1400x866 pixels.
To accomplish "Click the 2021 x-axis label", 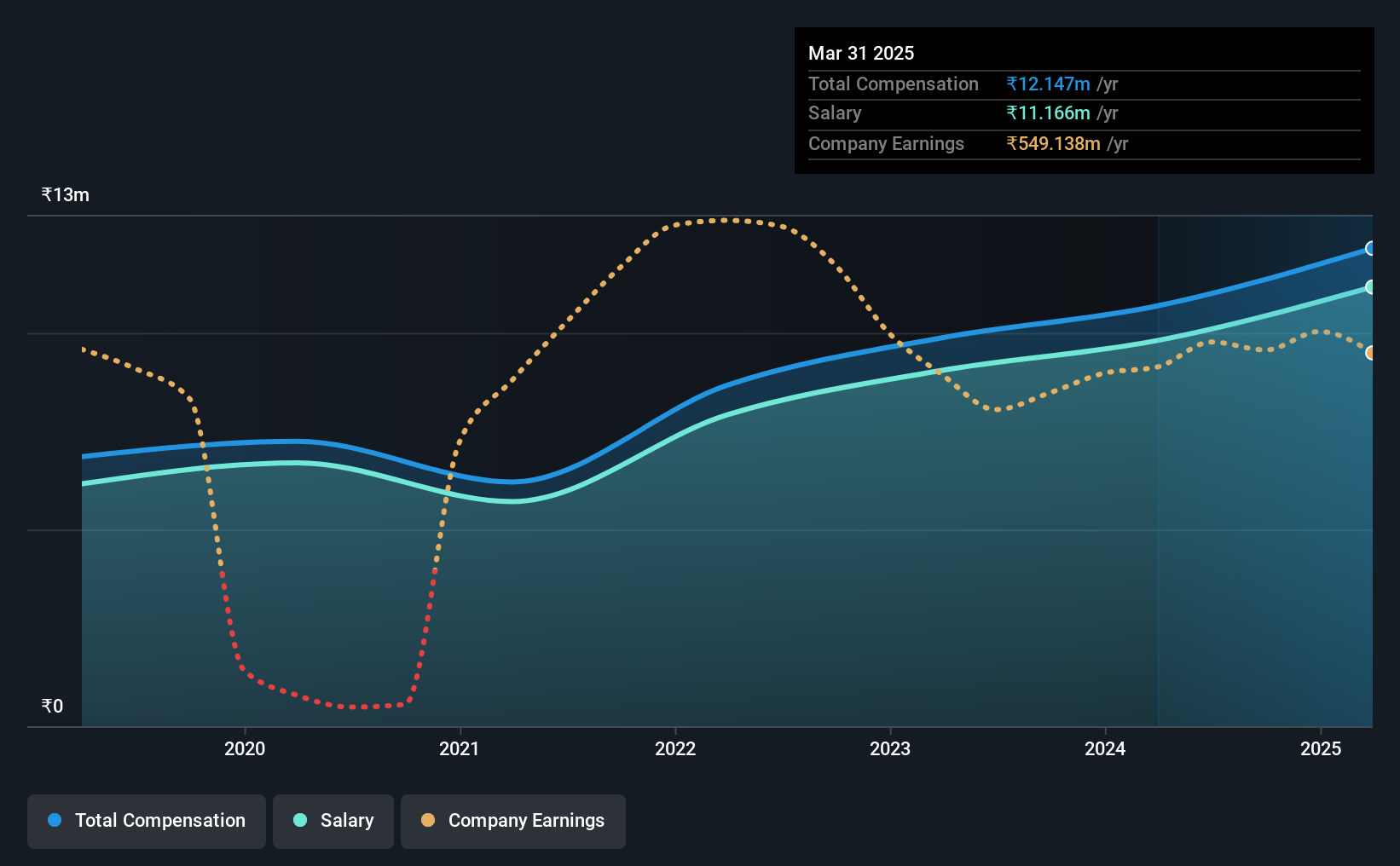I will pos(460,748).
